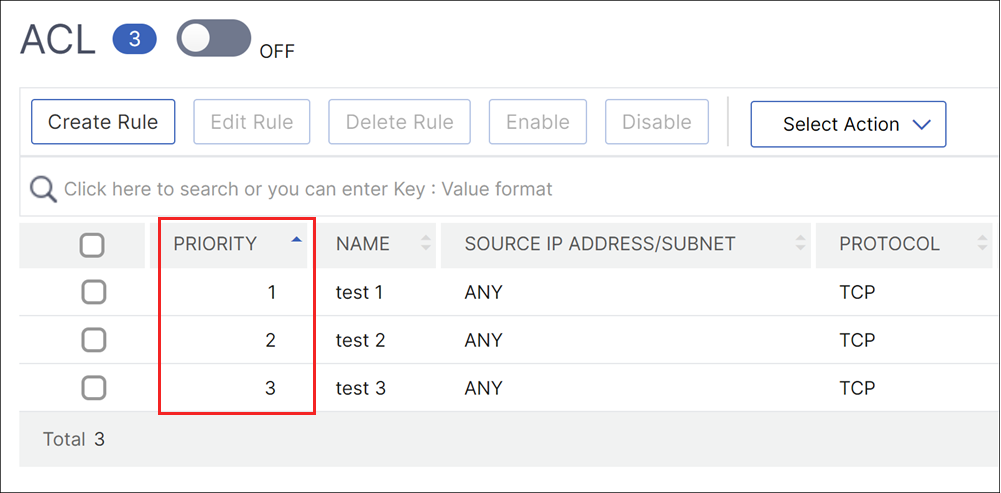Click priority value 2
The height and width of the screenshot is (493, 1001).
coord(271,340)
